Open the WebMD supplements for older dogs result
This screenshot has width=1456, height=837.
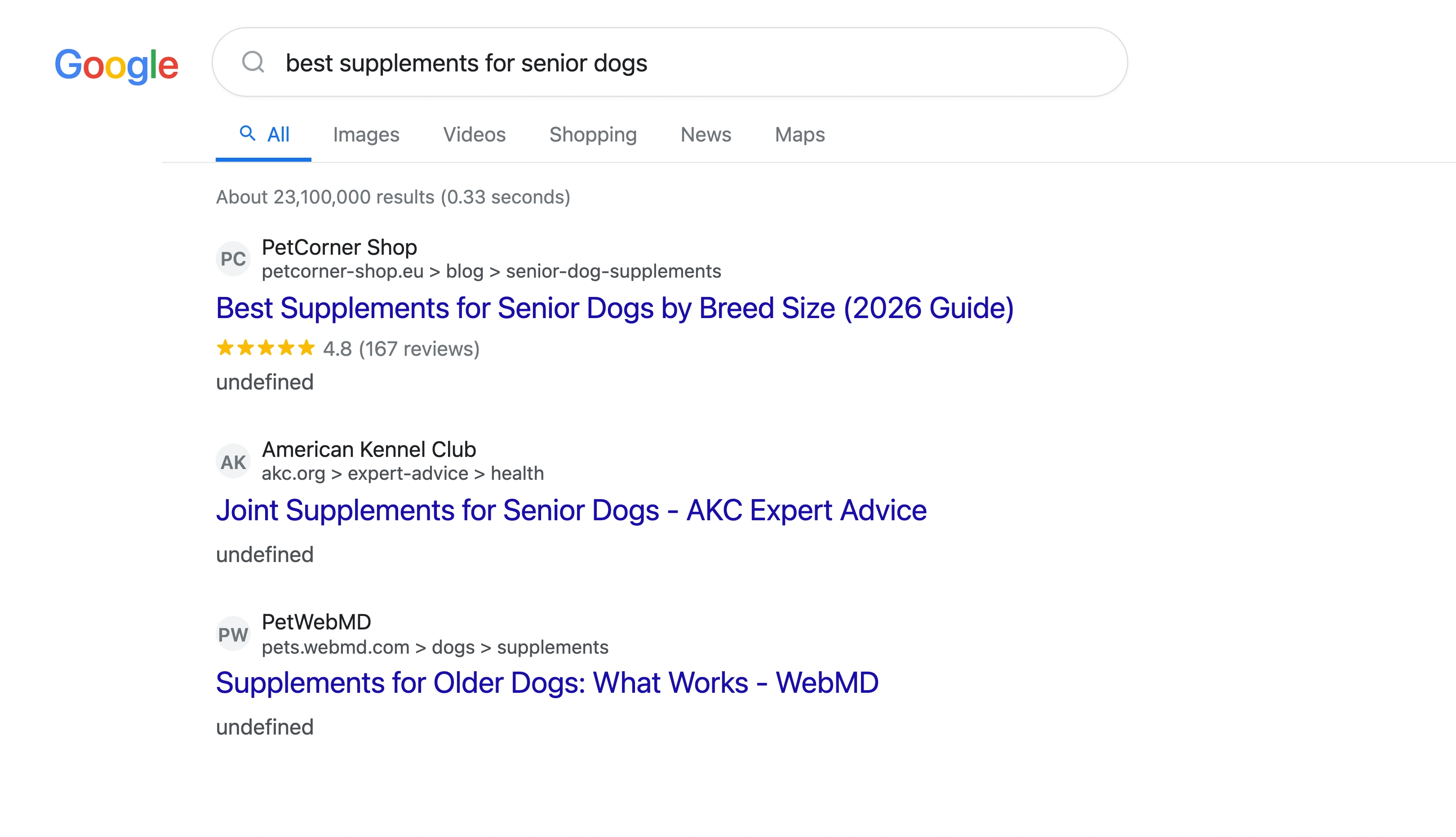(x=546, y=683)
